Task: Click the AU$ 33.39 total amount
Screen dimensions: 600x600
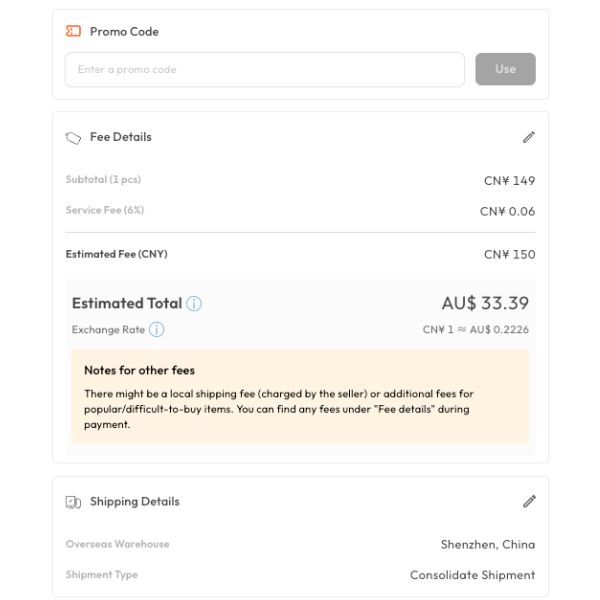Action: coord(485,303)
